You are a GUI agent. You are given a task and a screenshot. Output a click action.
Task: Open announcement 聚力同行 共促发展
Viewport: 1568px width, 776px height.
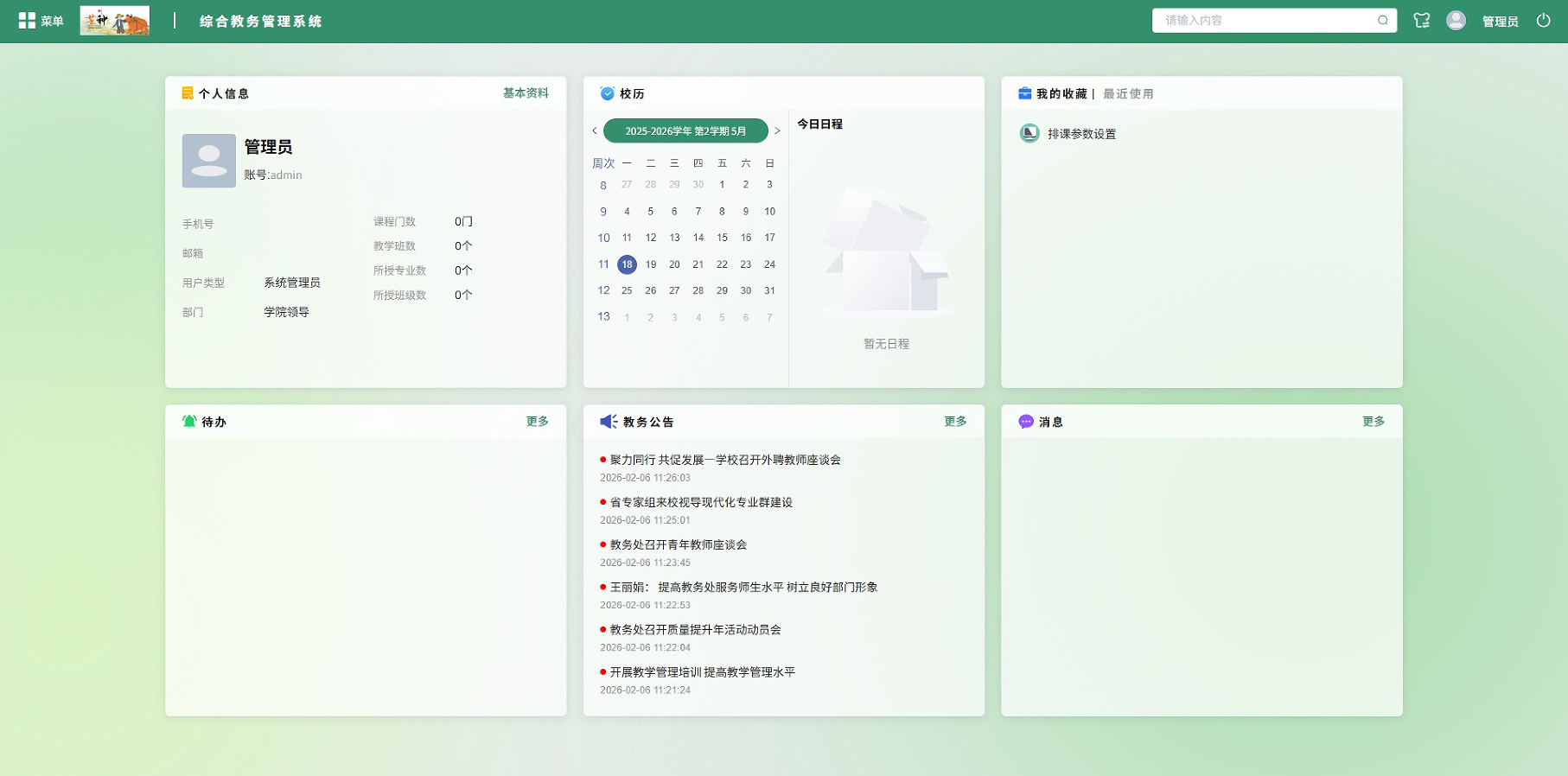point(725,460)
